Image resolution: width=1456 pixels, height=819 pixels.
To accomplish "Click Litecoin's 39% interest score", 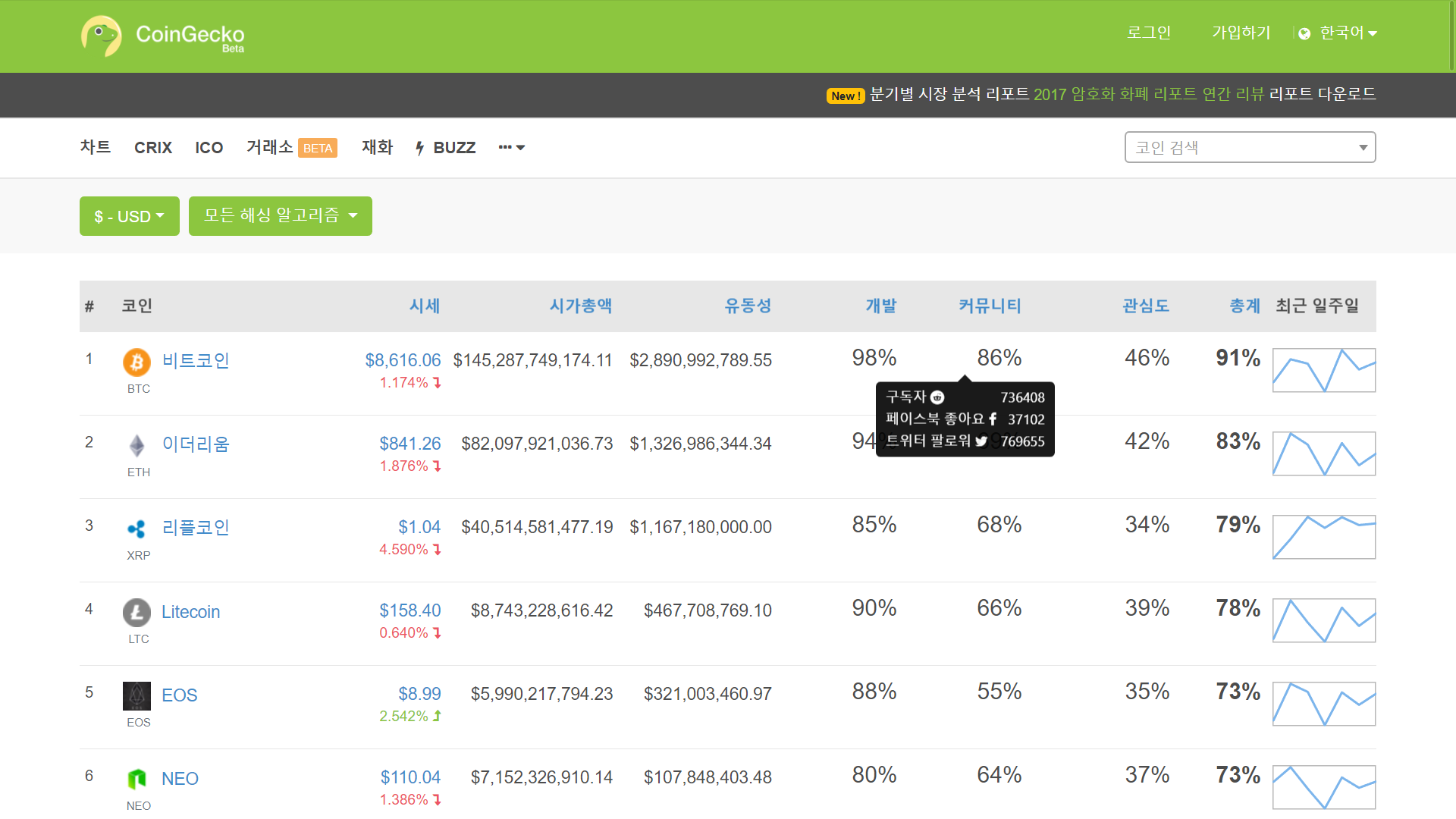I will 1147,607.
